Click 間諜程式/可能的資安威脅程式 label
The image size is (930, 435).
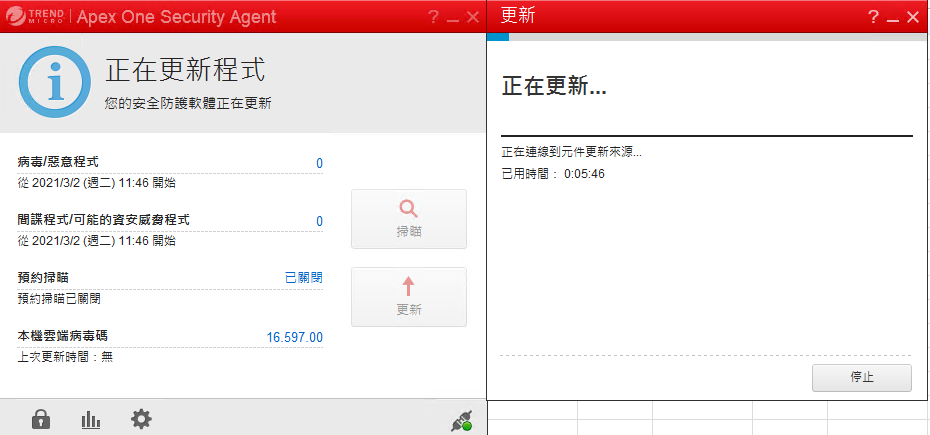pos(104,220)
